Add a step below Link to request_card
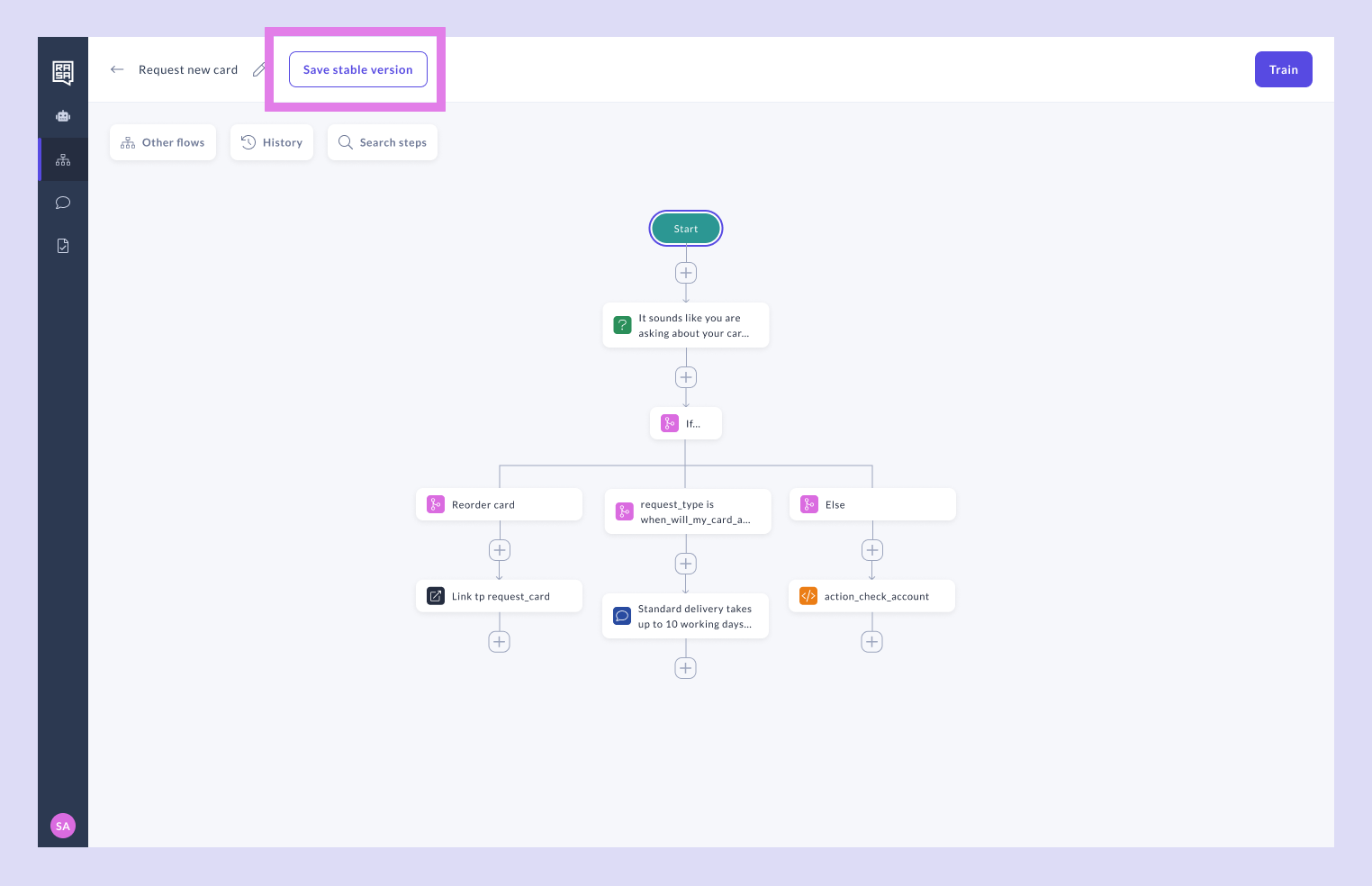This screenshot has height=886, width=1372. click(500, 642)
